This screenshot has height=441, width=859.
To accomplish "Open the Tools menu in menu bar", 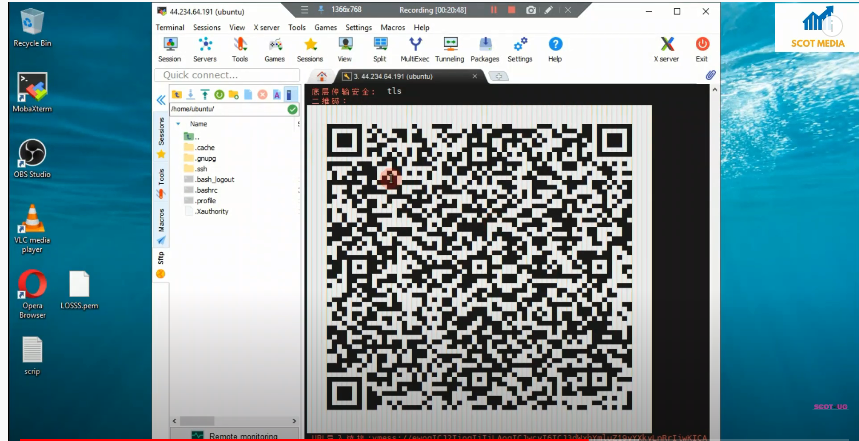I will coord(297,27).
